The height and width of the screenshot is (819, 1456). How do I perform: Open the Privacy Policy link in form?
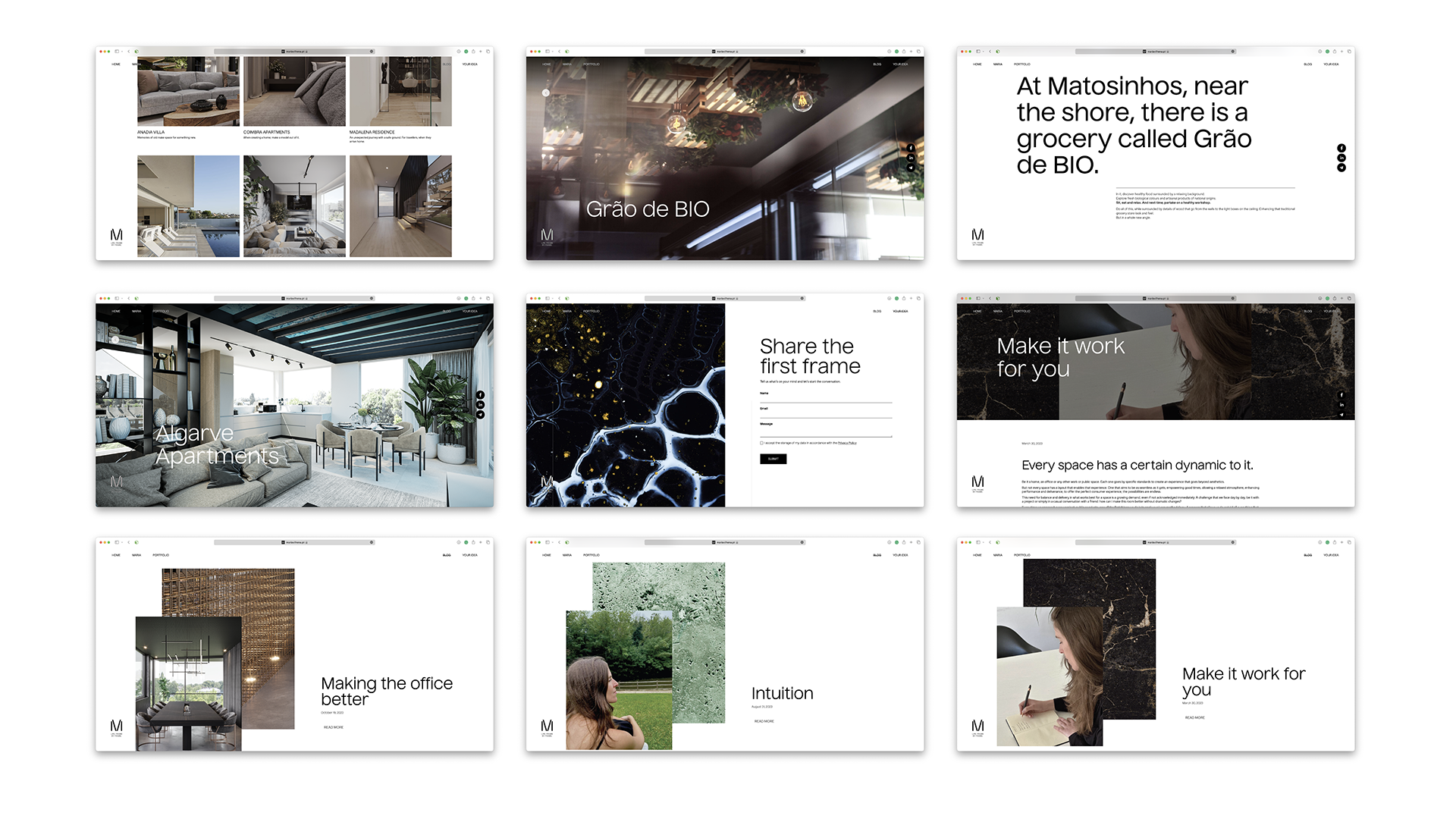tap(847, 443)
